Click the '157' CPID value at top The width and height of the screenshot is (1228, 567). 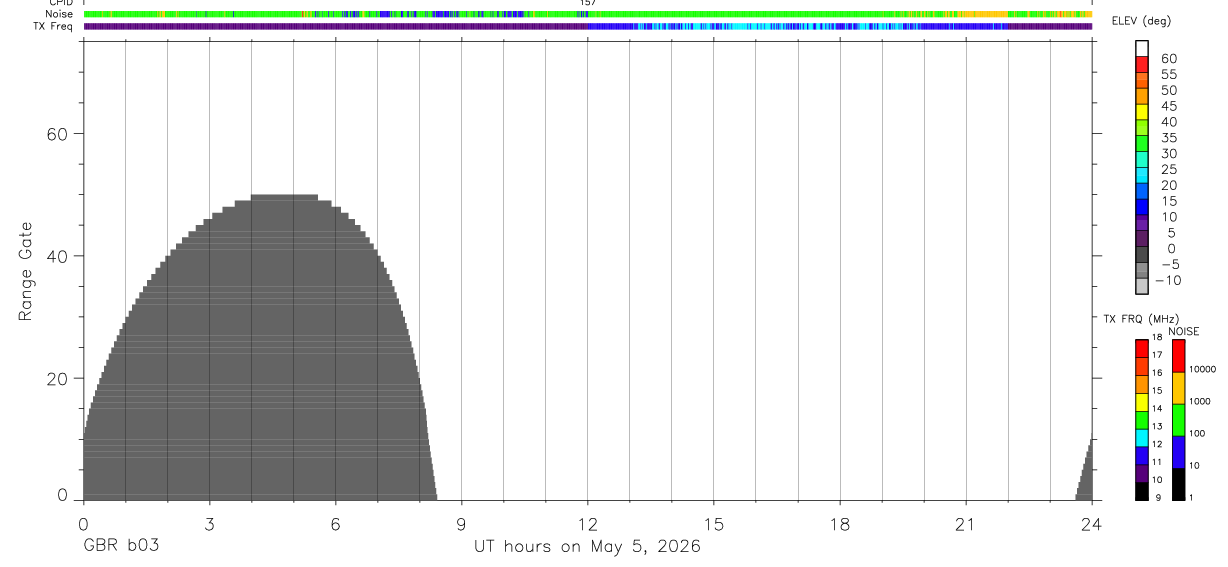click(588, 3)
